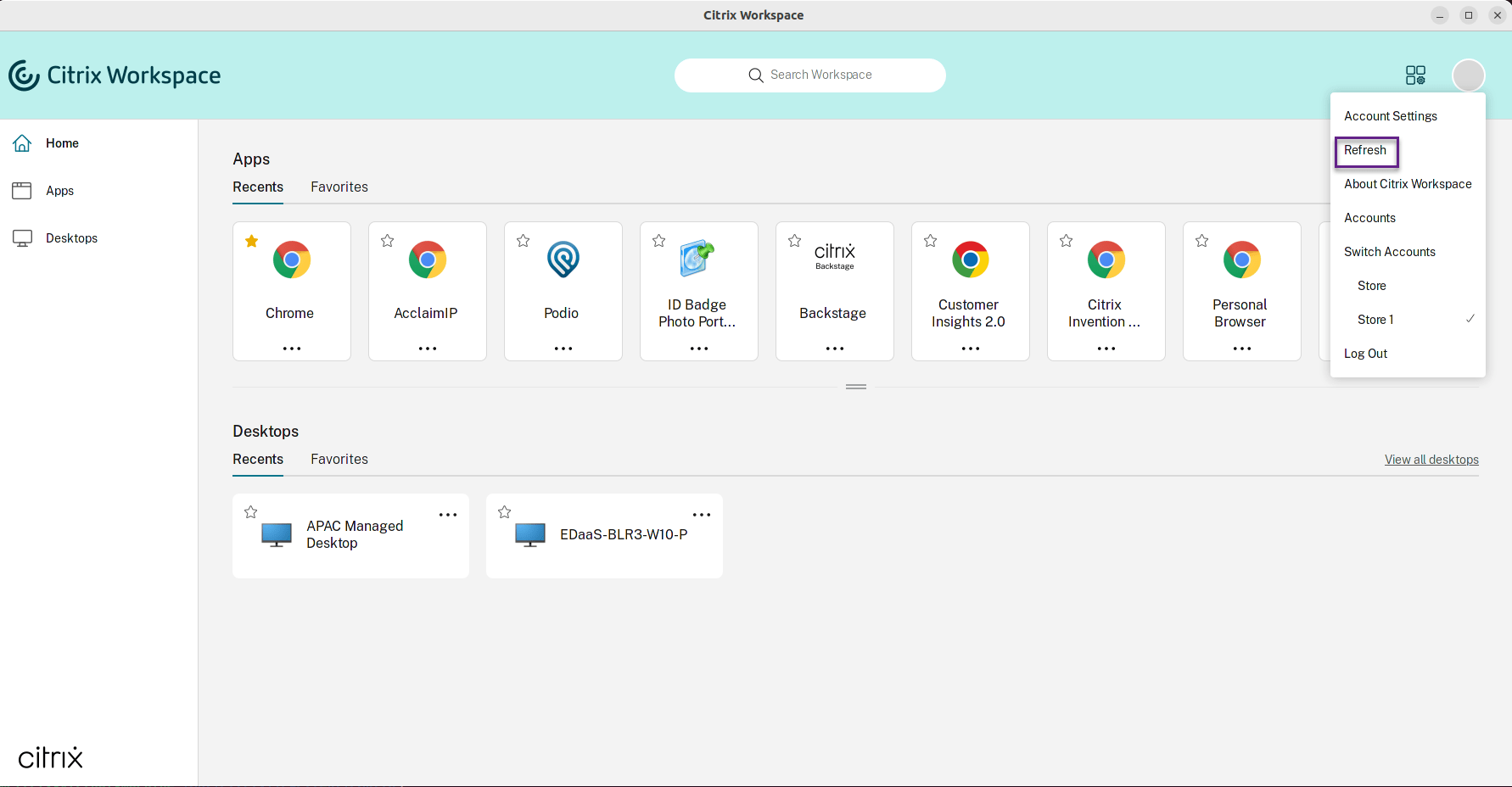Launch the AcclaimIP app icon
This screenshot has width=1512, height=787.
(428, 260)
